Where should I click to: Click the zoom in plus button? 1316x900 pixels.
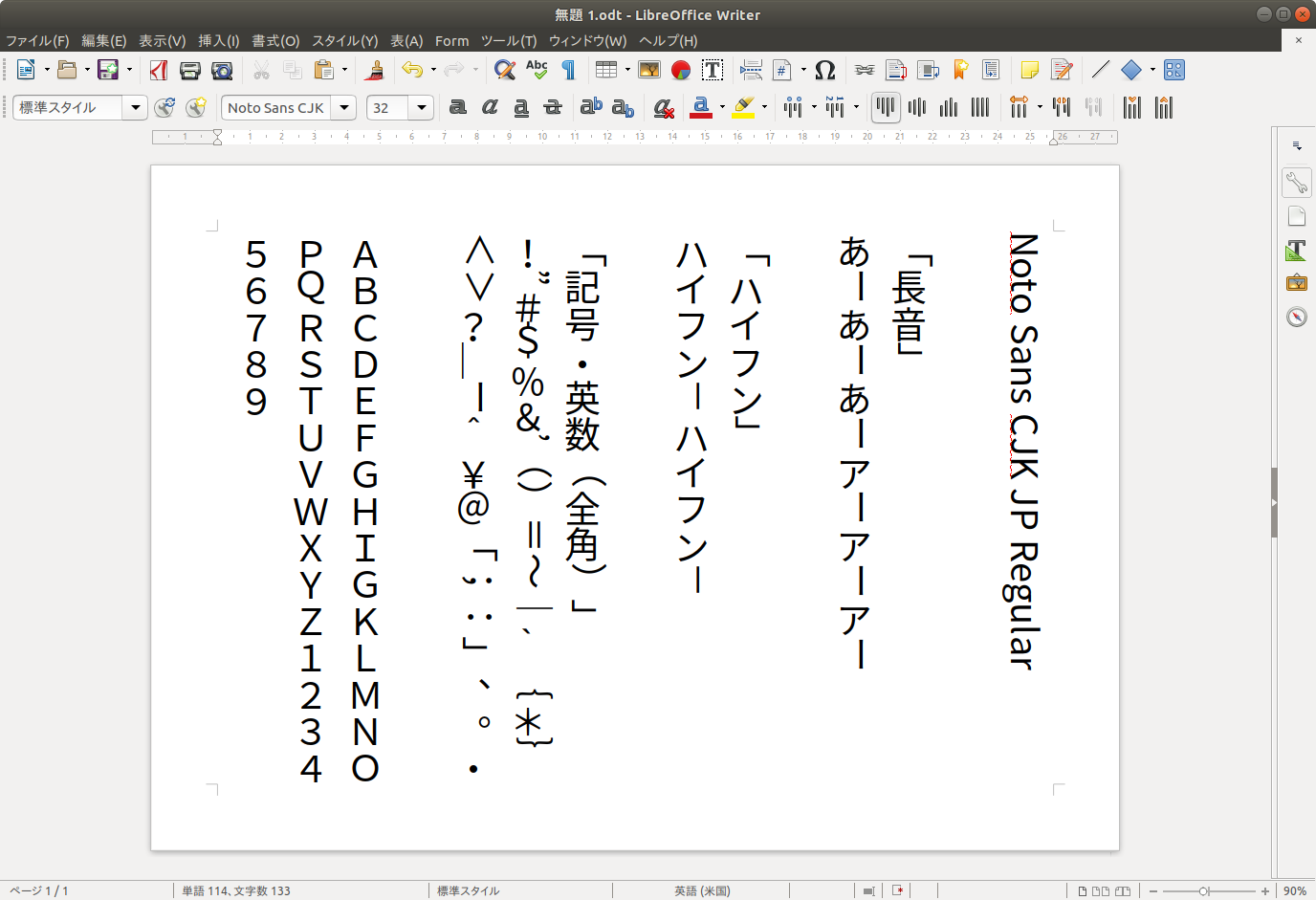click(x=1265, y=891)
